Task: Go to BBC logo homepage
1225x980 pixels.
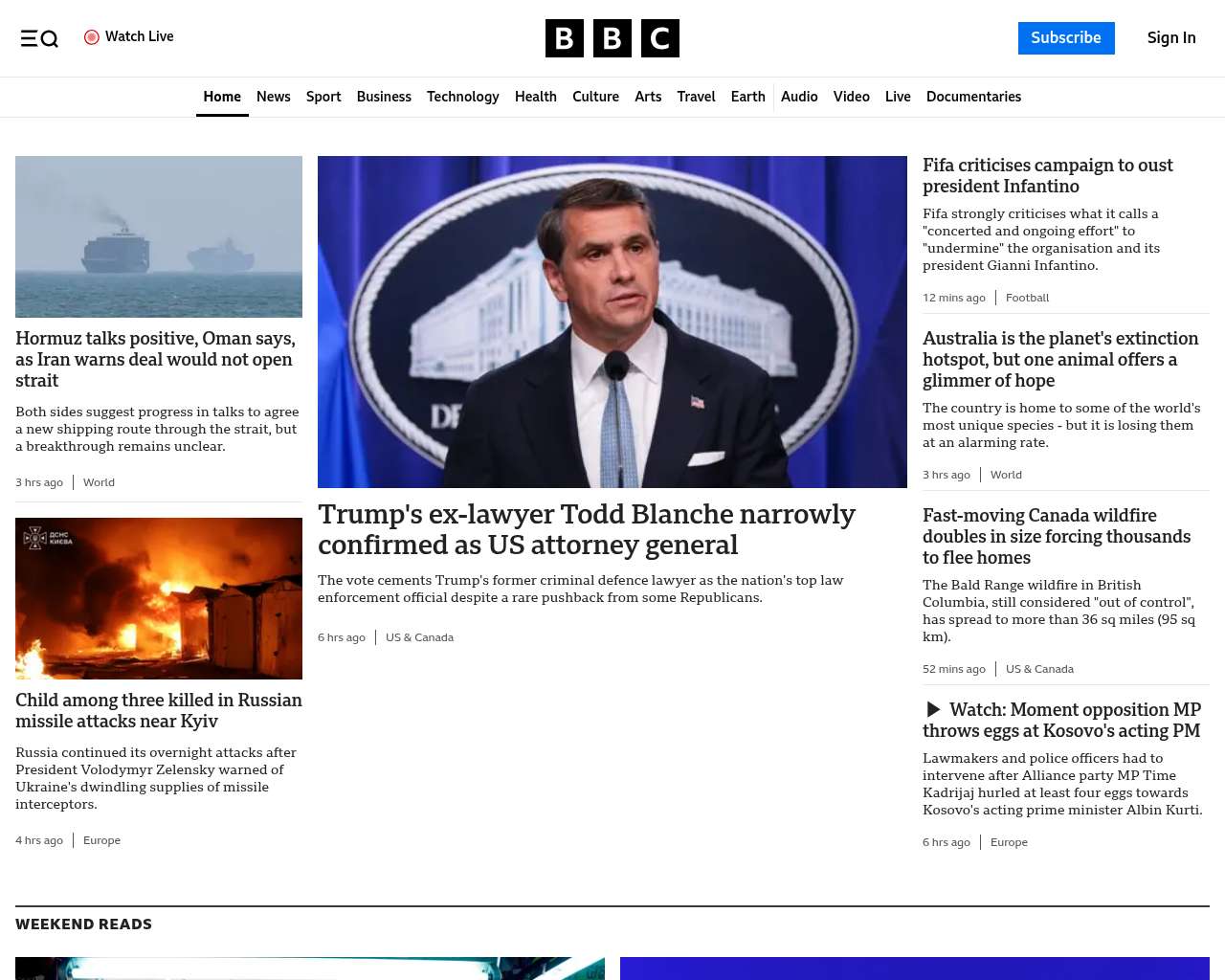Action: 612,38
